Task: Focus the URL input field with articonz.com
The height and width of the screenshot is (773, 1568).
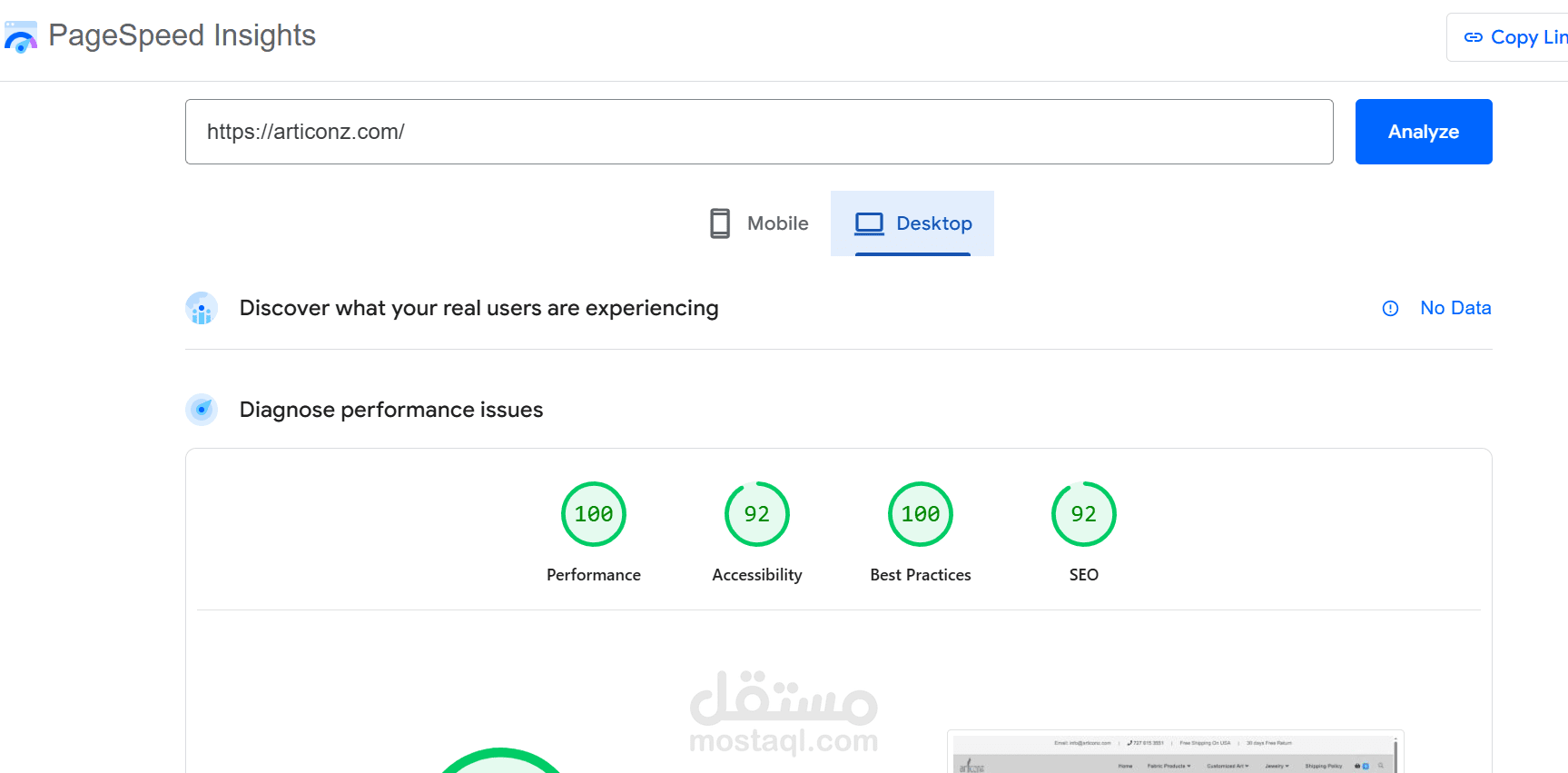Action: coord(759,132)
